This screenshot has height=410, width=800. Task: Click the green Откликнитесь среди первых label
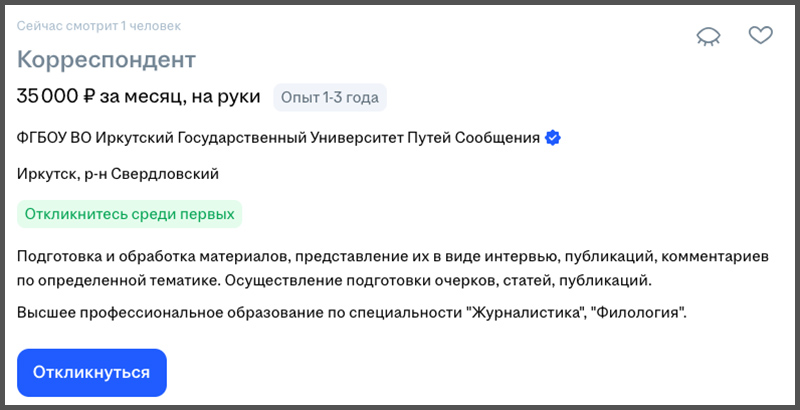pos(130,213)
